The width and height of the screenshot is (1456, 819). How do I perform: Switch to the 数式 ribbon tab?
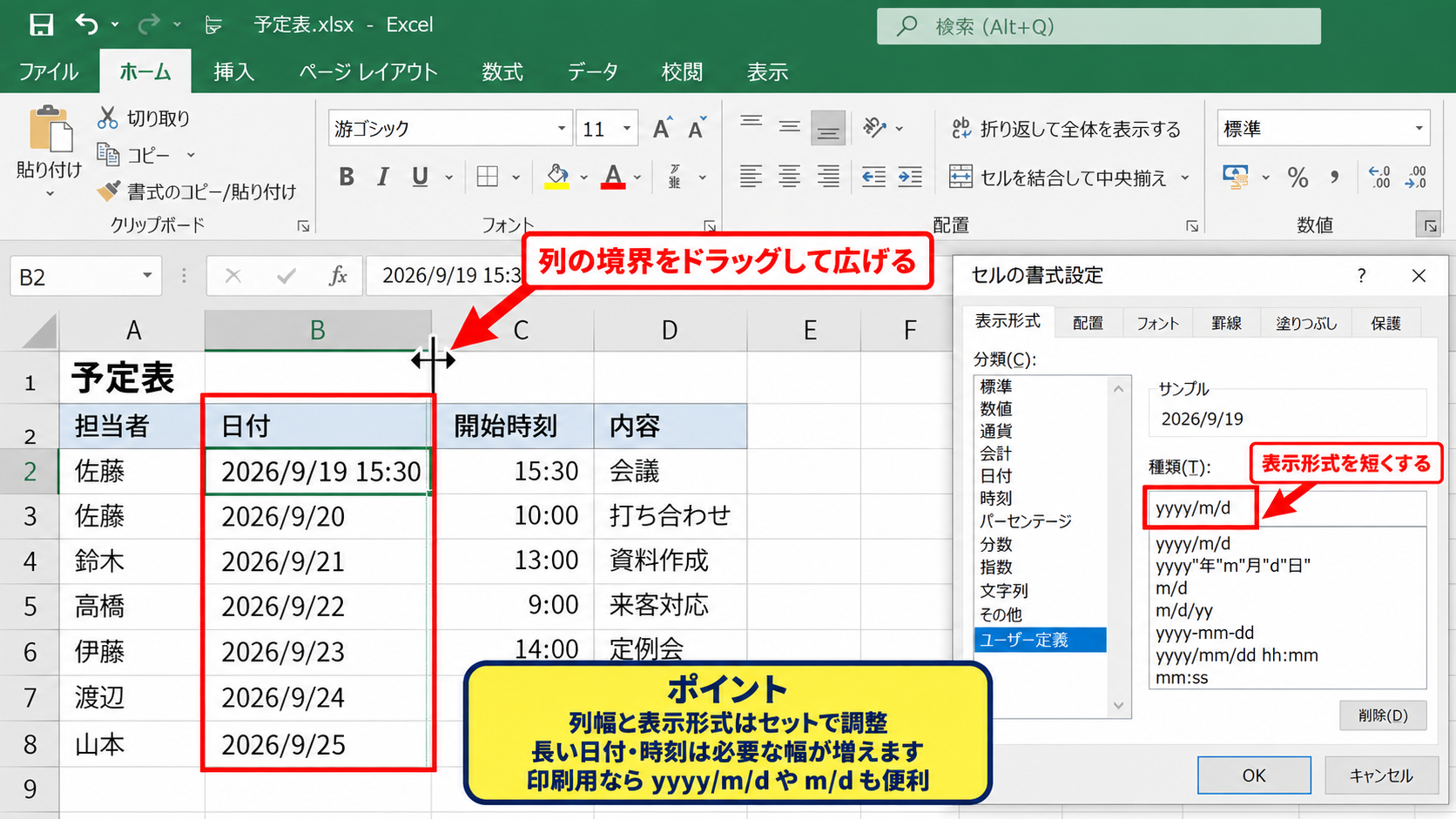(502, 71)
